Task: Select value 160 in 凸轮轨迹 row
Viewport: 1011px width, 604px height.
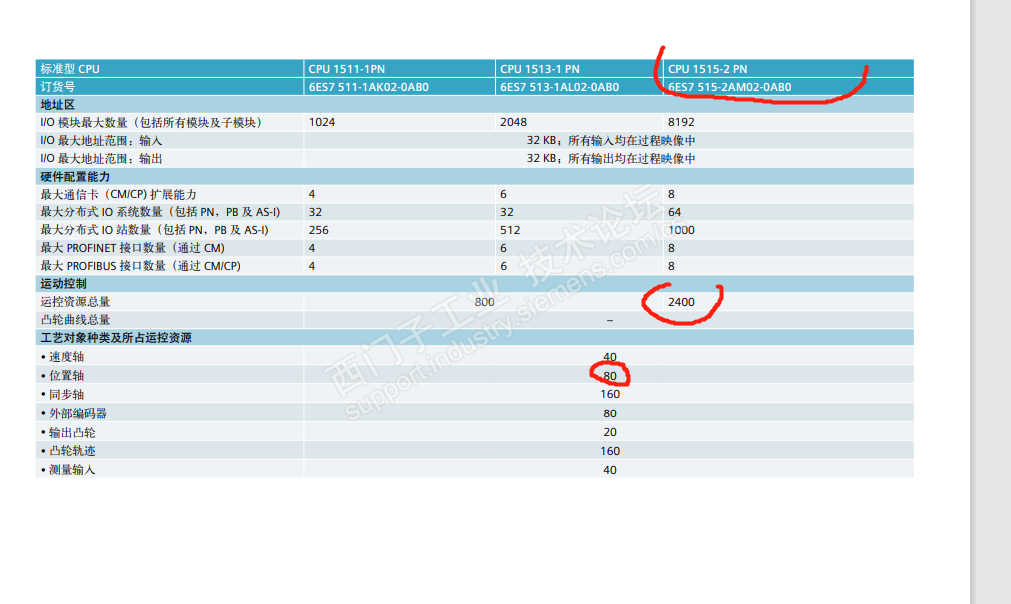Action: 610,451
